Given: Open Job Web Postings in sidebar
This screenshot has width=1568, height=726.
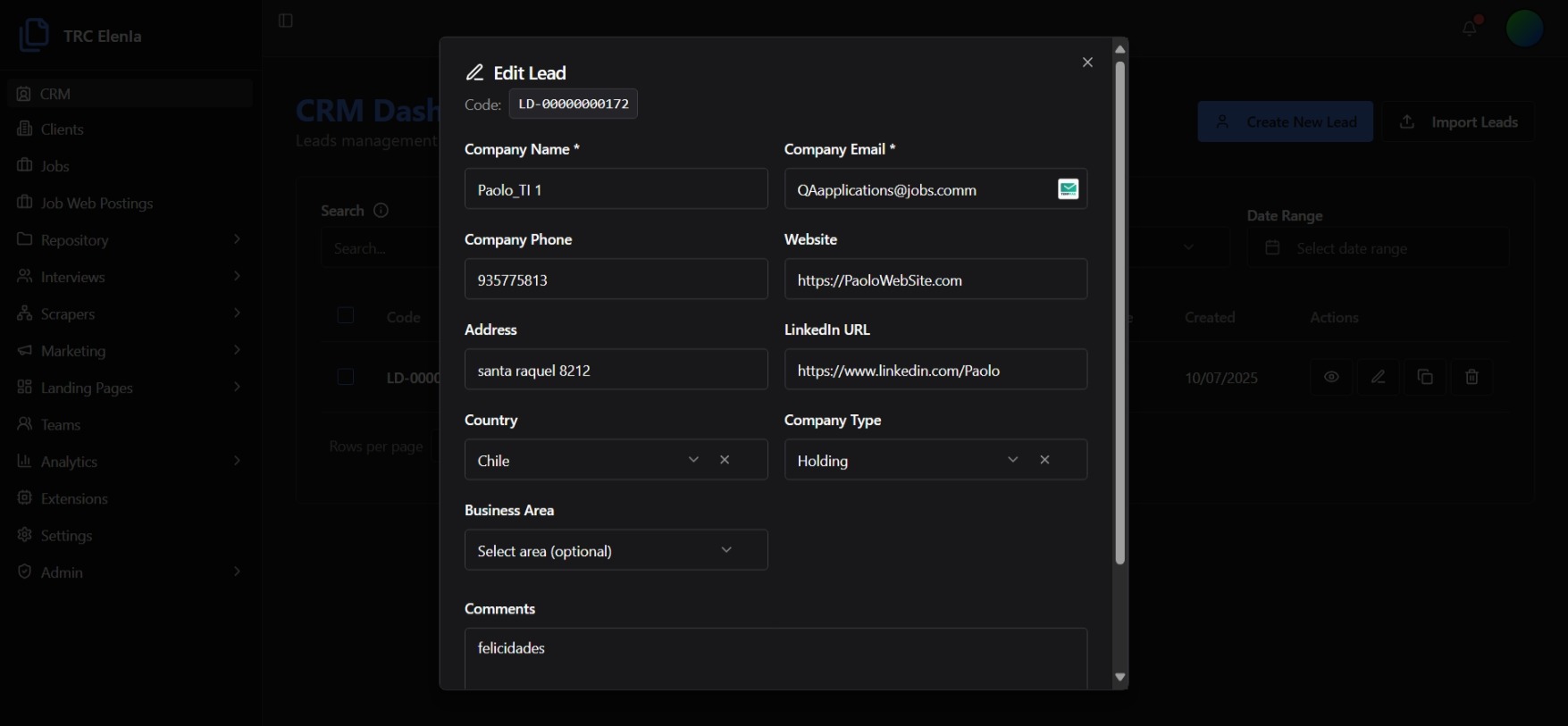Looking at the screenshot, I should tap(96, 204).
